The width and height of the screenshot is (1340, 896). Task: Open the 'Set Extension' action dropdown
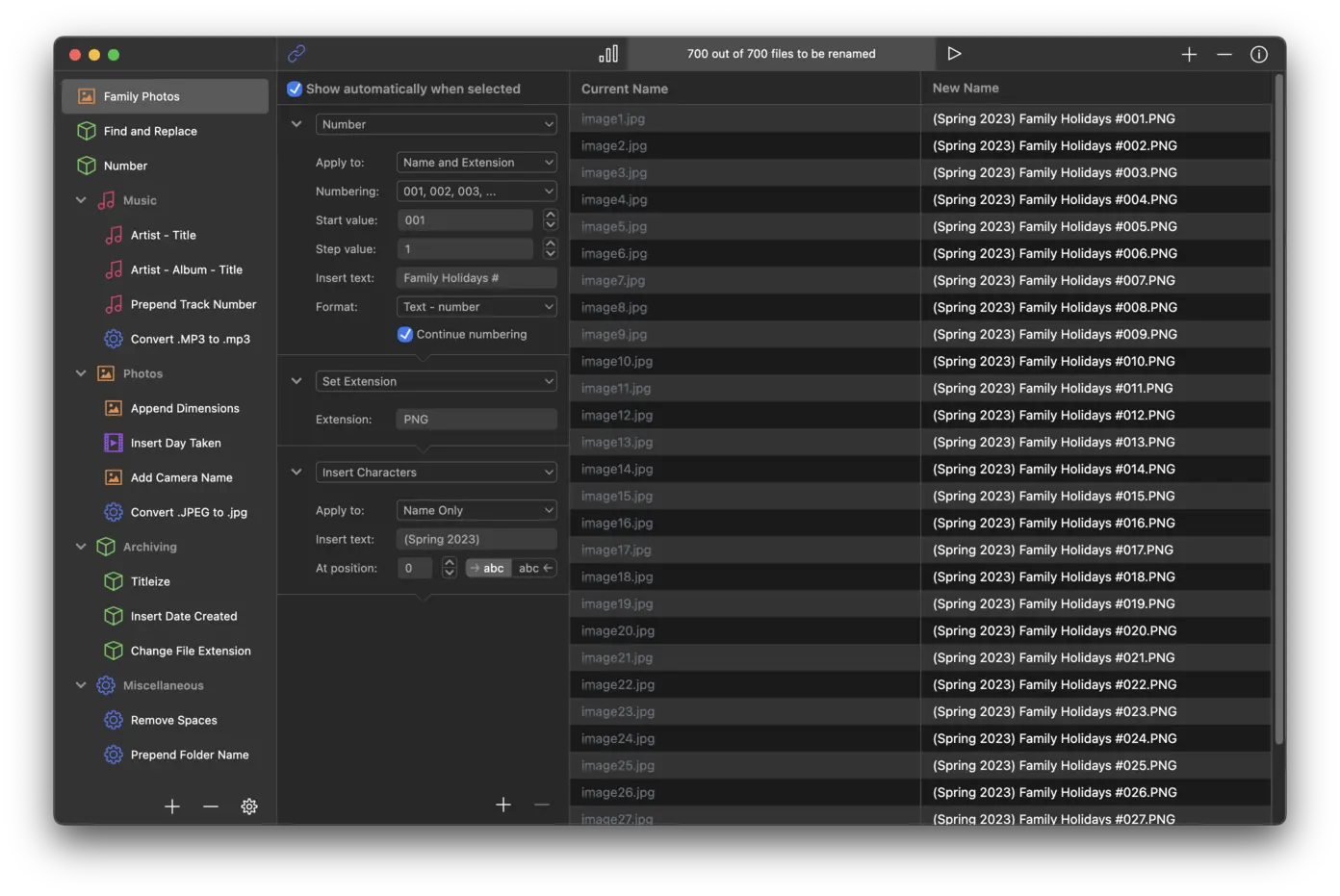click(x=435, y=381)
